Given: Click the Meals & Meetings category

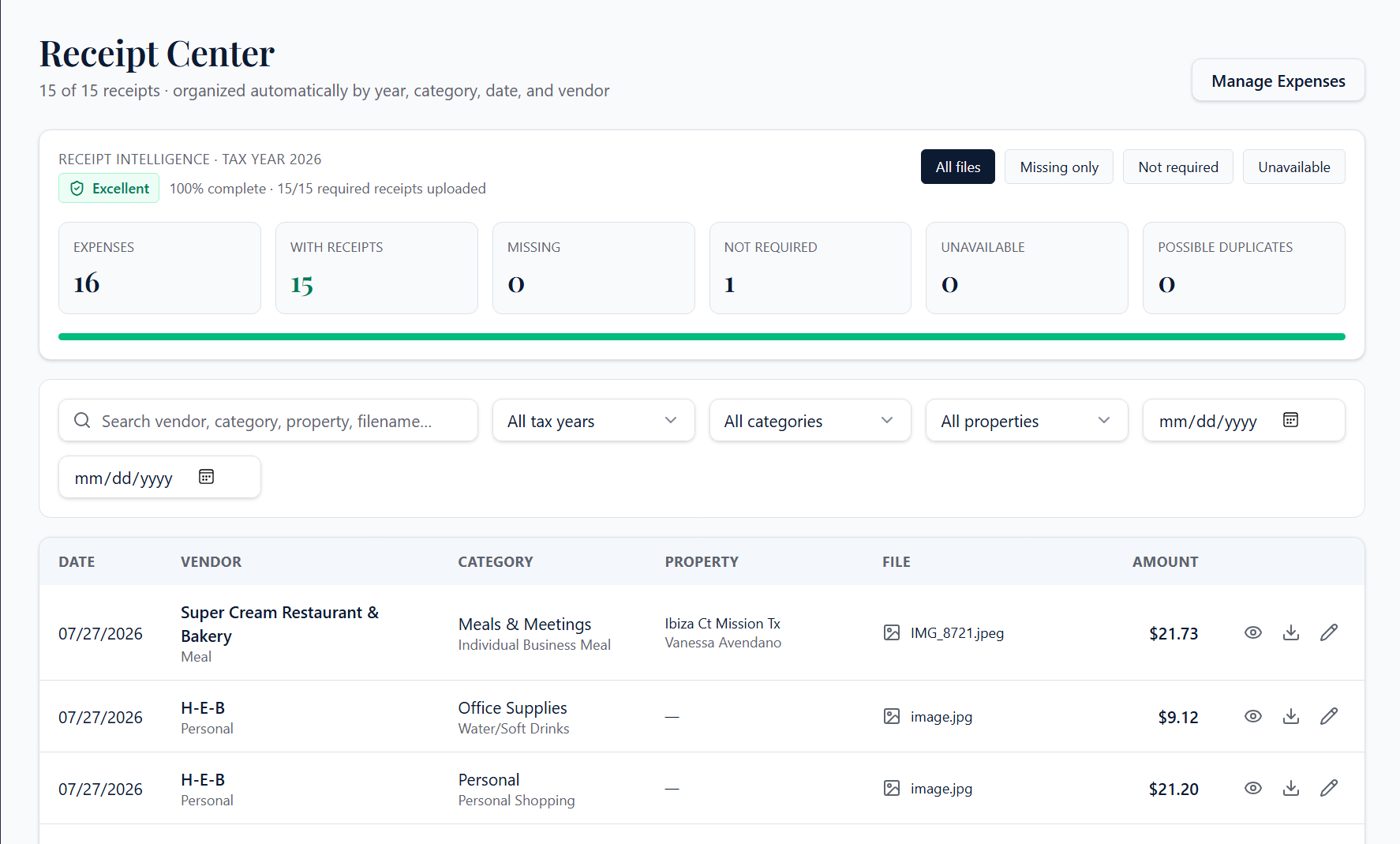Looking at the screenshot, I should click(x=525, y=624).
